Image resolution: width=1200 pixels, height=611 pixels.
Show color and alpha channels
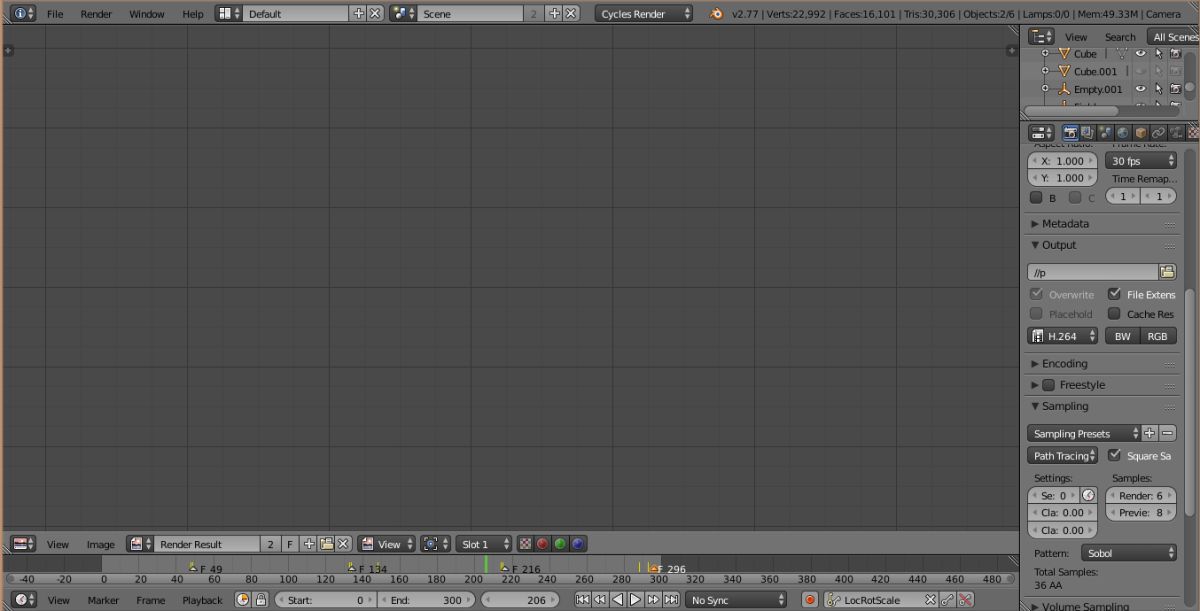(x=525, y=544)
